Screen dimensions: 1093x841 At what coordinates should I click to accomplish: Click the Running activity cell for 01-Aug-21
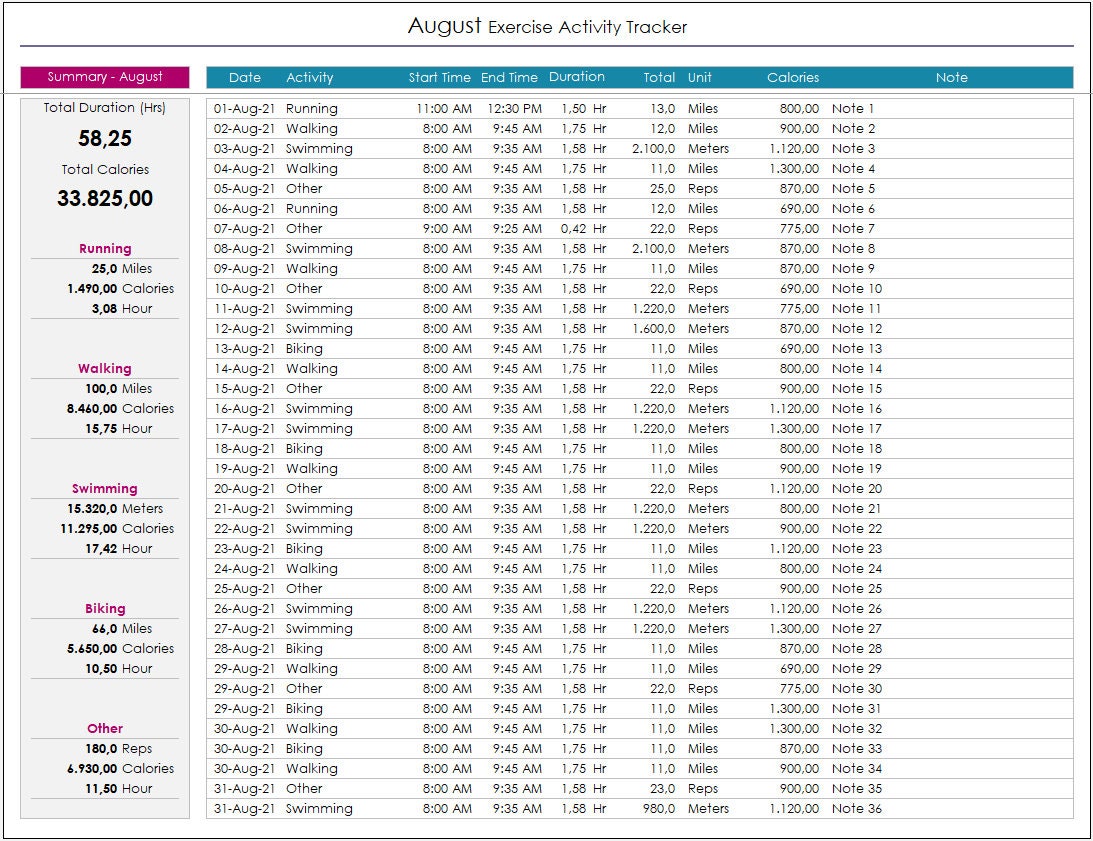pos(314,108)
